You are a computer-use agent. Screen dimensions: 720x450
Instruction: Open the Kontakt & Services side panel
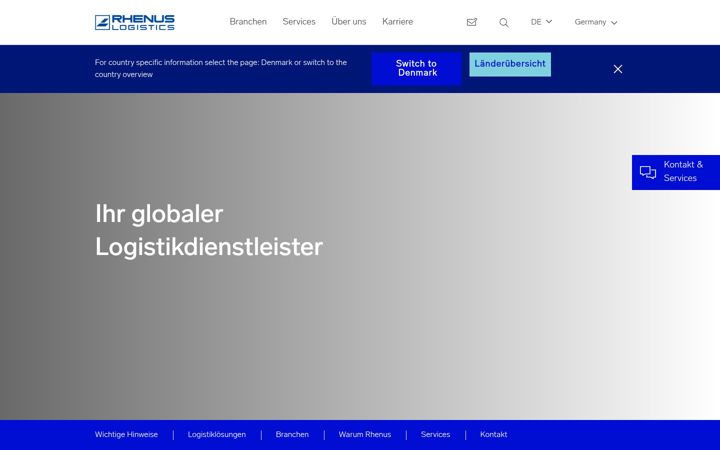(x=676, y=172)
